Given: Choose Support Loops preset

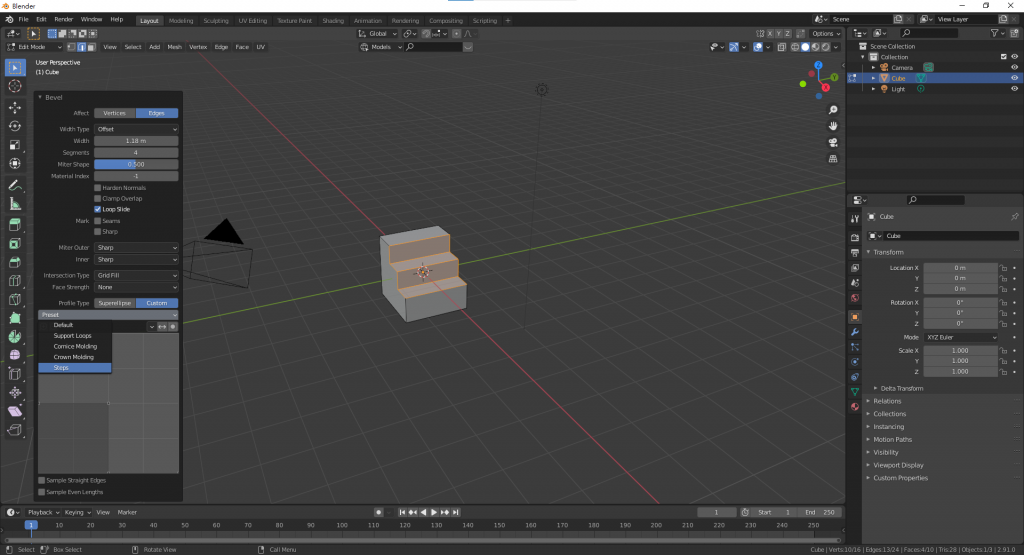Looking at the screenshot, I should (74, 336).
